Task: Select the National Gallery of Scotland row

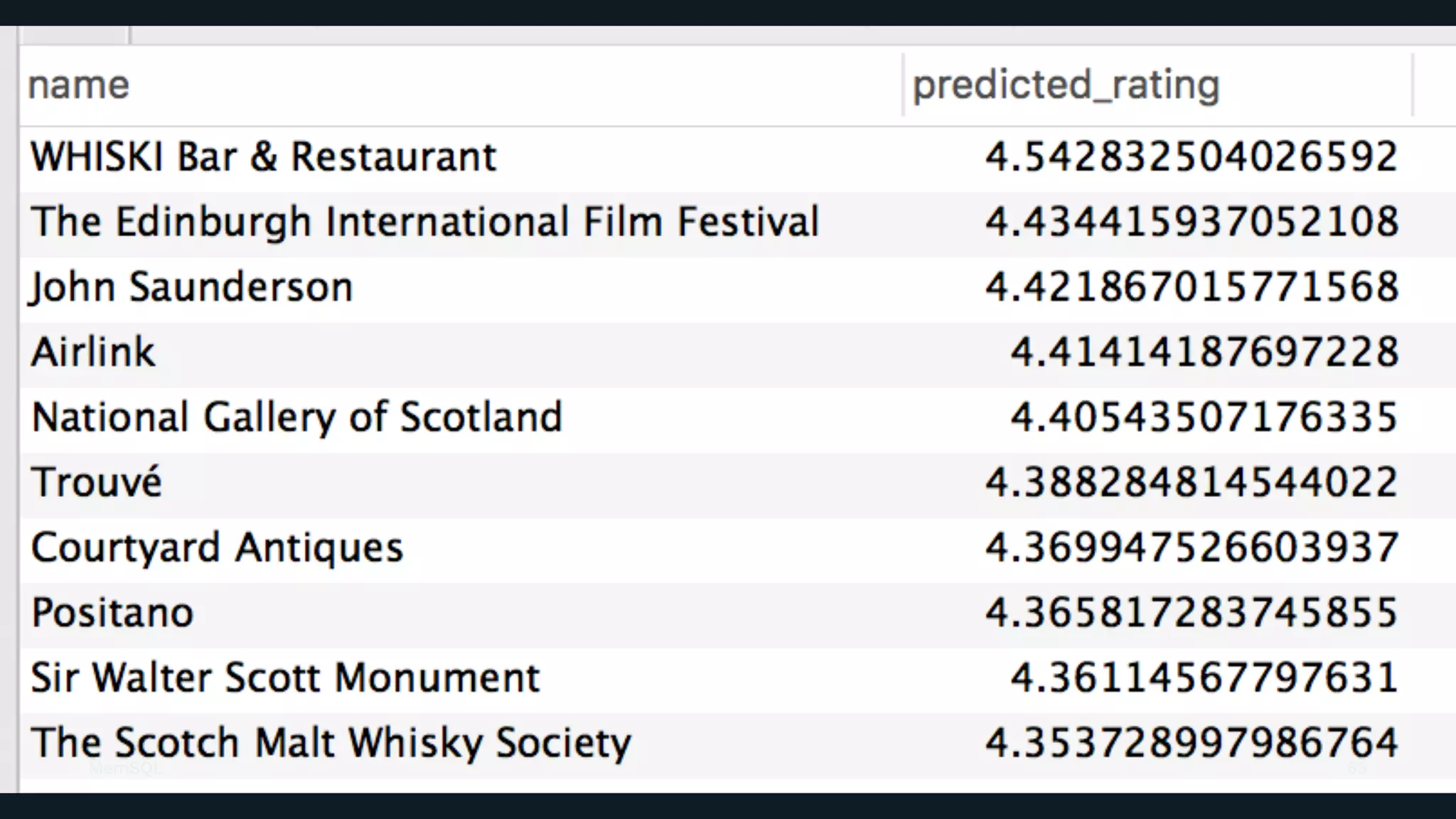Action: point(296,417)
